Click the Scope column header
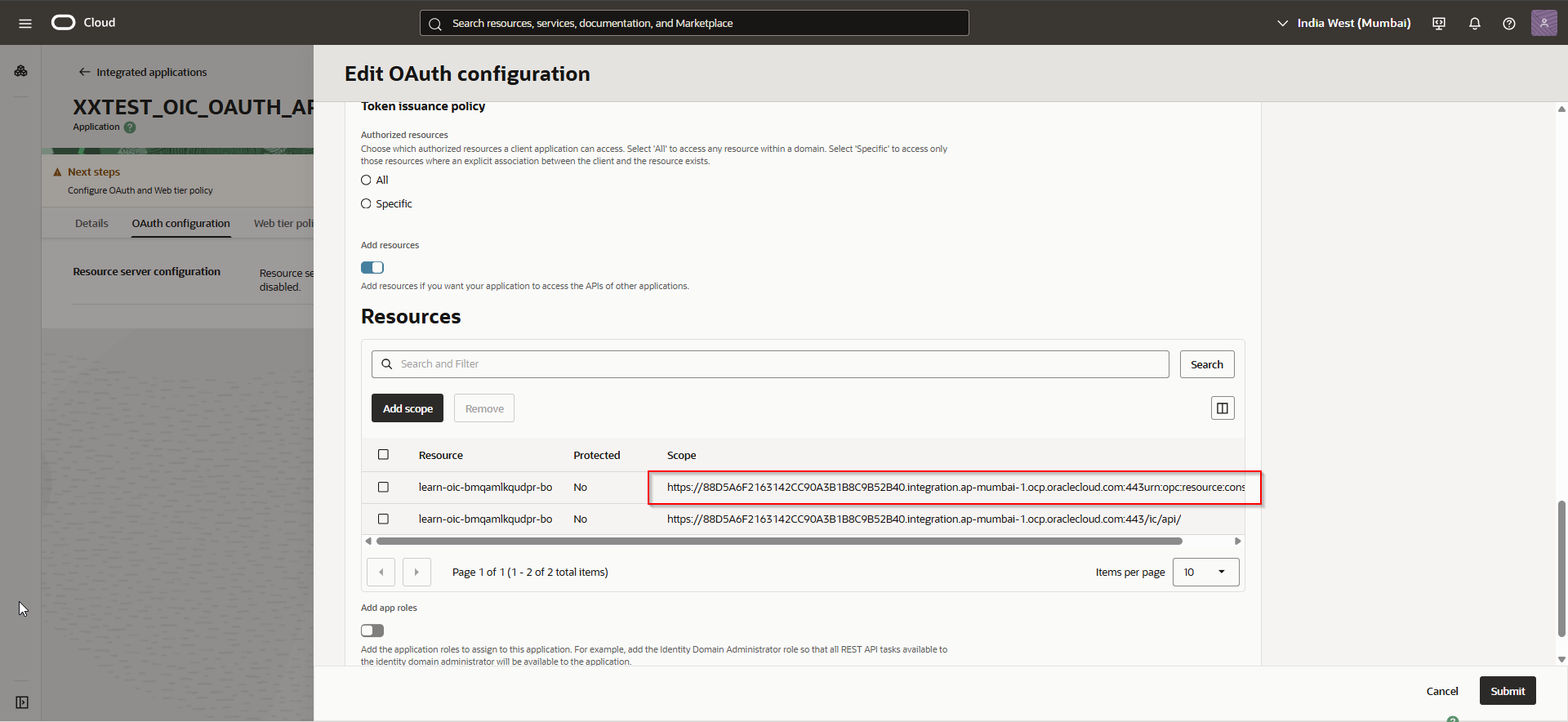This screenshot has width=1568, height=722. 682,456
